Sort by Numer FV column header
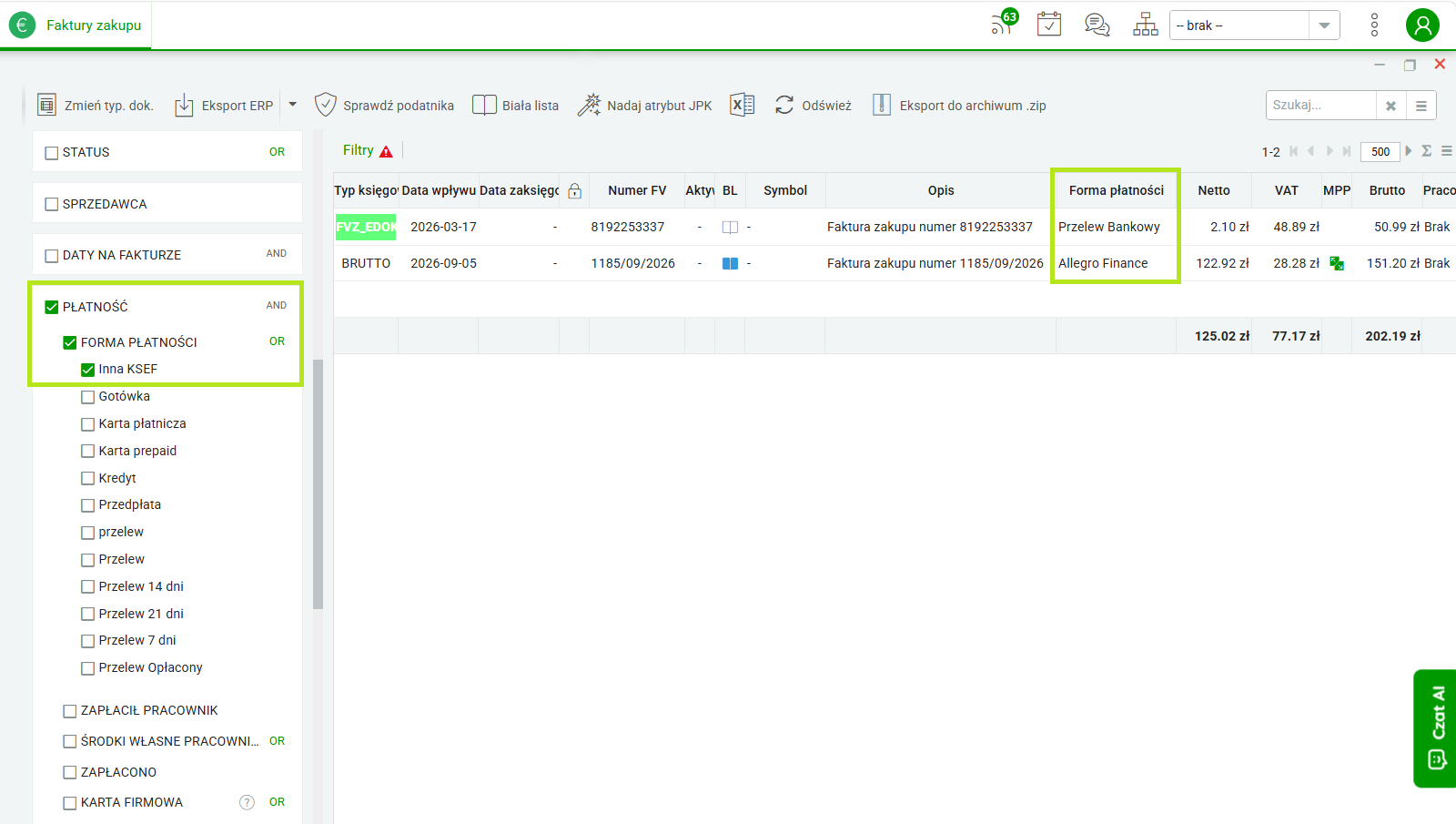The width and height of the screenshot is (1456, 824). 637,190
